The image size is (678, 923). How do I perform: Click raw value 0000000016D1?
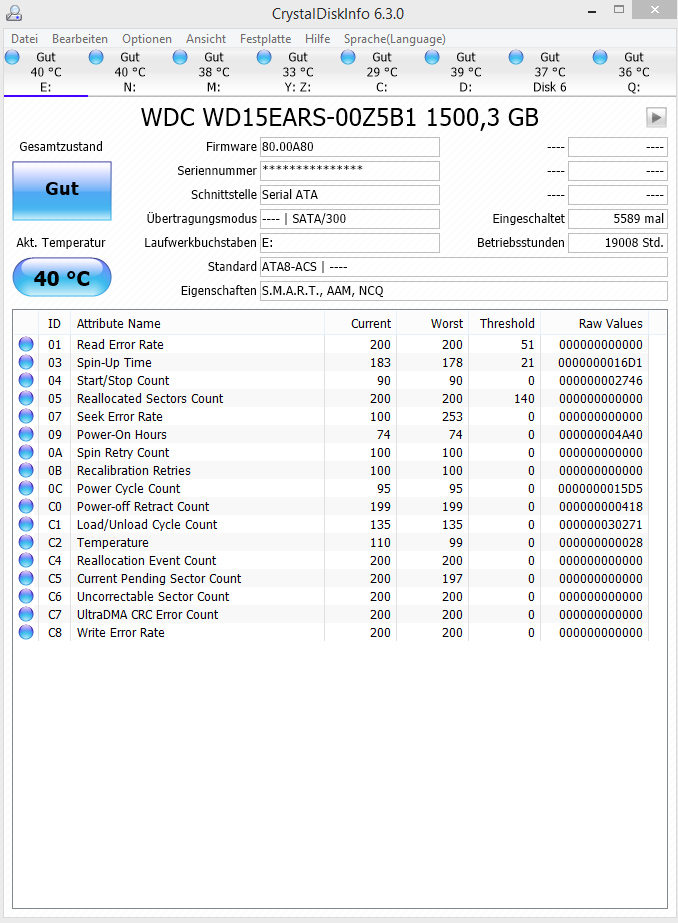[600, 363]
